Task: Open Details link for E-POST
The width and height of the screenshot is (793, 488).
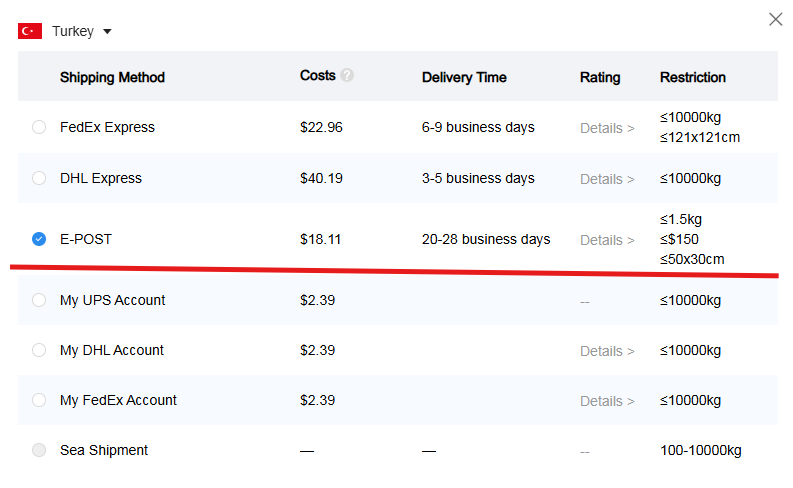Action: pos(607,240)
